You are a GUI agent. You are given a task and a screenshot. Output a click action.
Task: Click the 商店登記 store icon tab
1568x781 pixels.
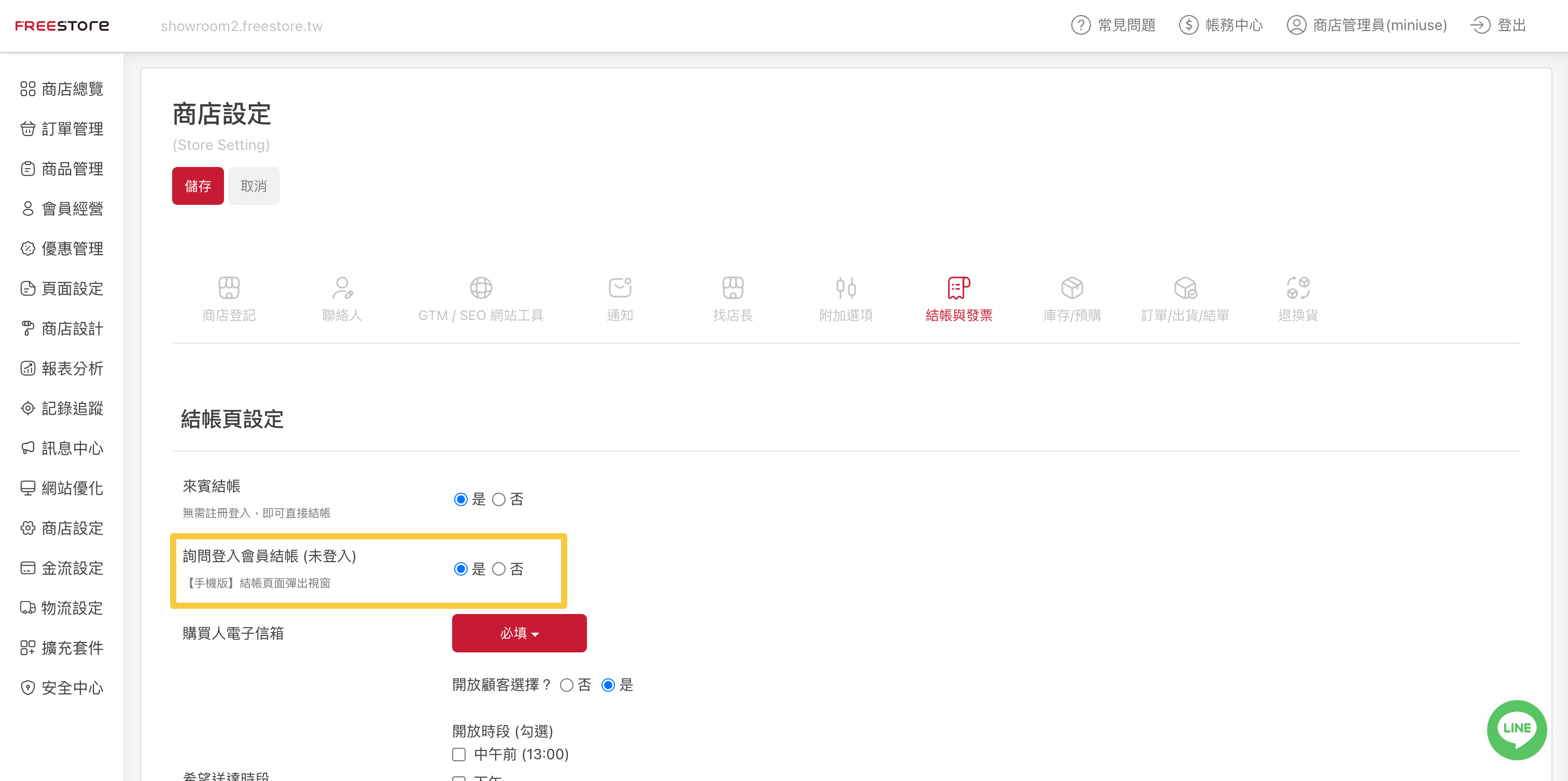(229, 288)
